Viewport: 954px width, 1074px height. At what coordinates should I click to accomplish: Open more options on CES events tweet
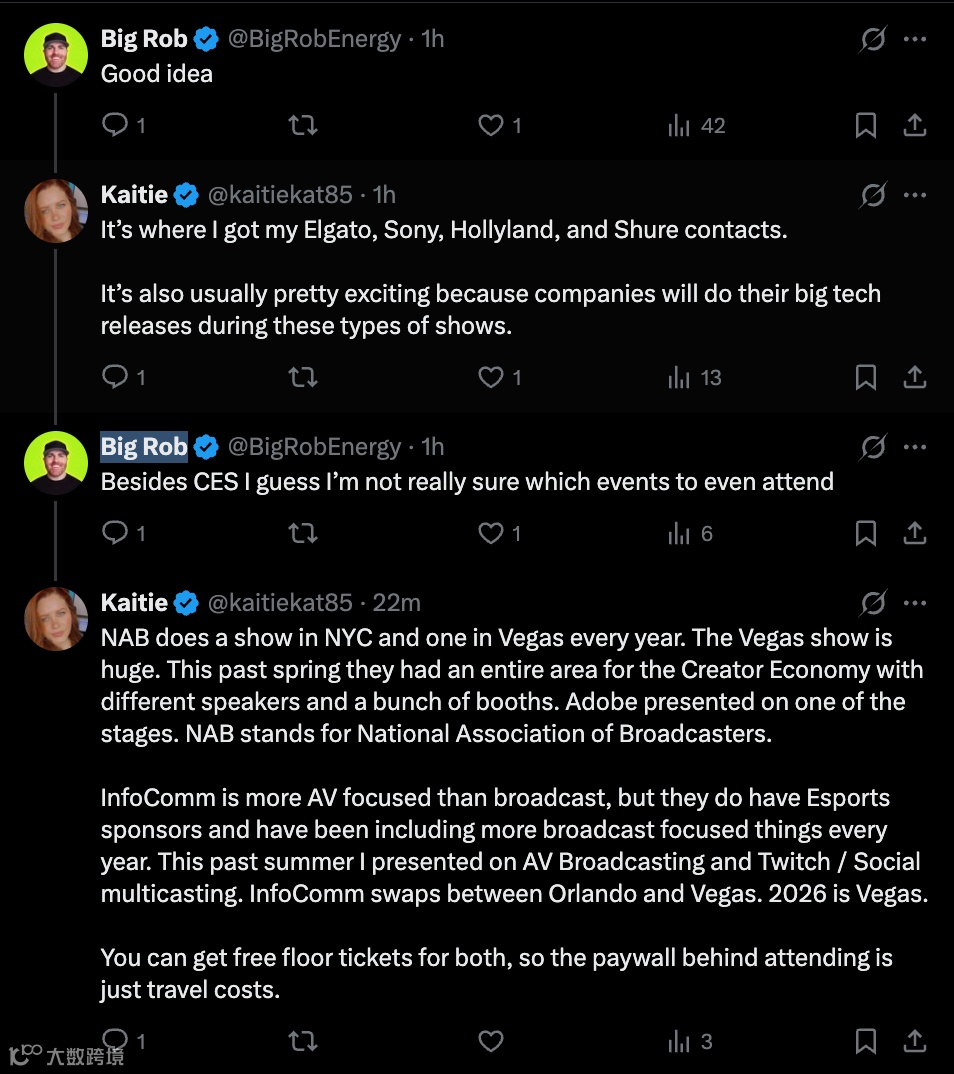[914, 447]
